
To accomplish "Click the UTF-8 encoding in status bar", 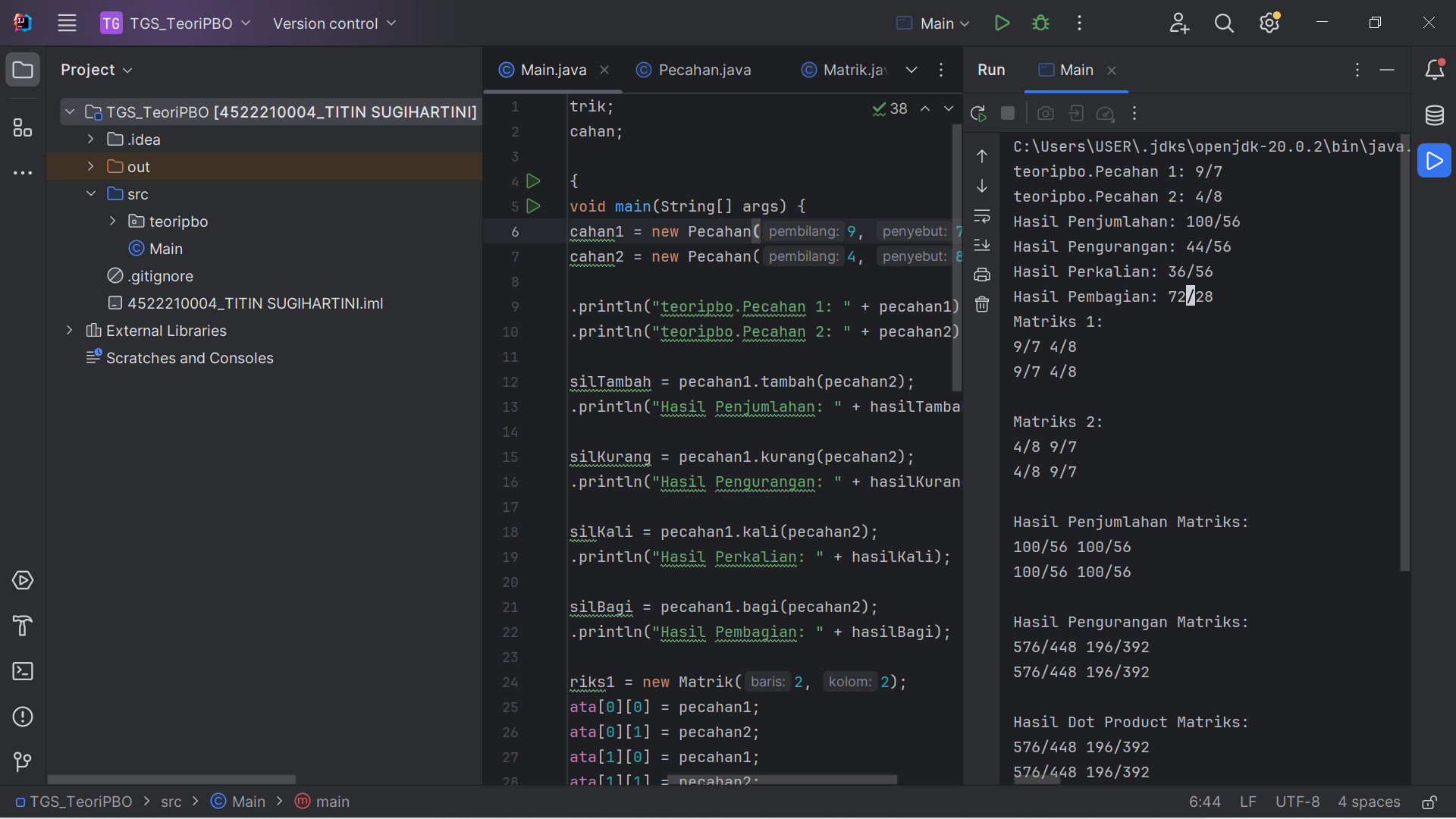I will point(1297,802).
